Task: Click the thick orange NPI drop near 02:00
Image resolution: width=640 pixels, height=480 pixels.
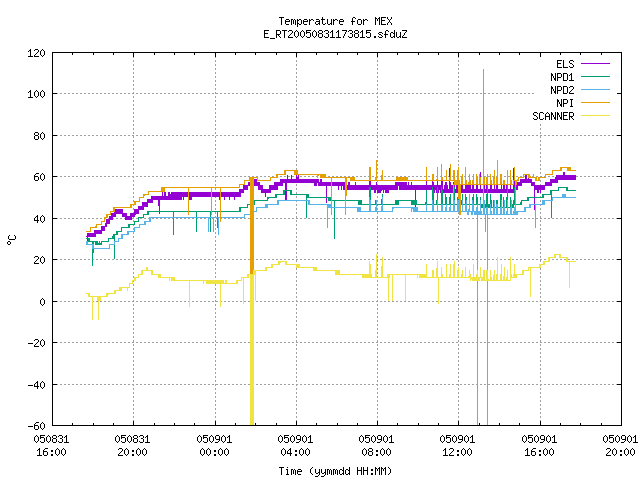Action: point(252,225)
